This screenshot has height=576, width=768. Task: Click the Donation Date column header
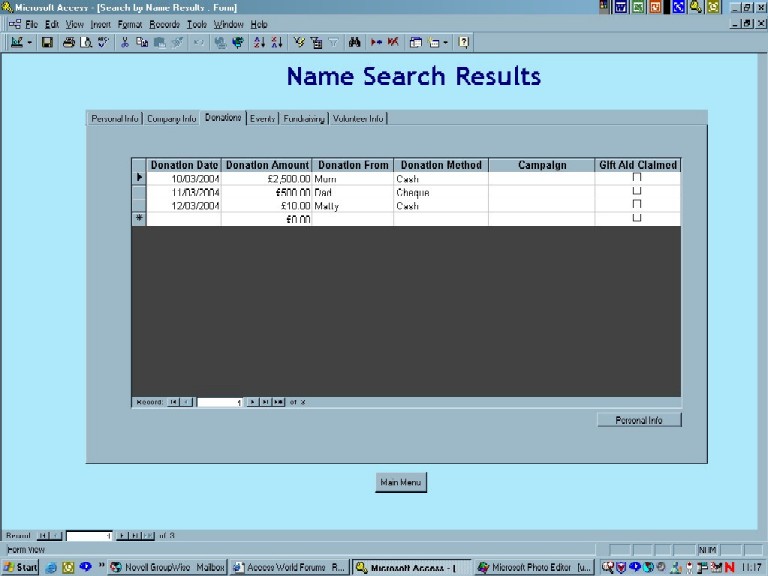pyautogui.click(x=184, y=165)
